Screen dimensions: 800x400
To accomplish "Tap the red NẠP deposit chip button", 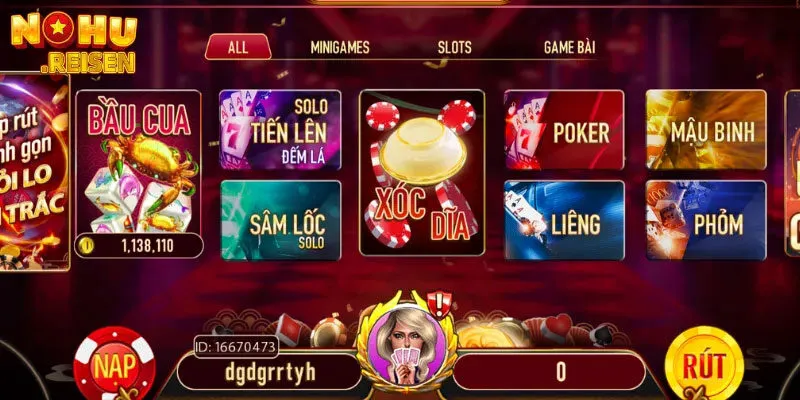I will tap(114, 364).
